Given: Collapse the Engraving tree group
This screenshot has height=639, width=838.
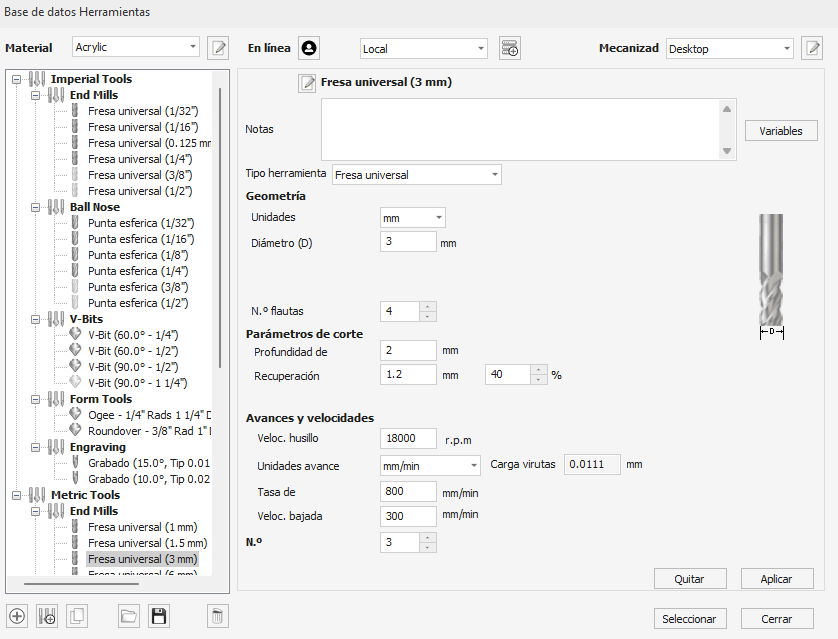Looking at the screenshot, I should point(35,447).
